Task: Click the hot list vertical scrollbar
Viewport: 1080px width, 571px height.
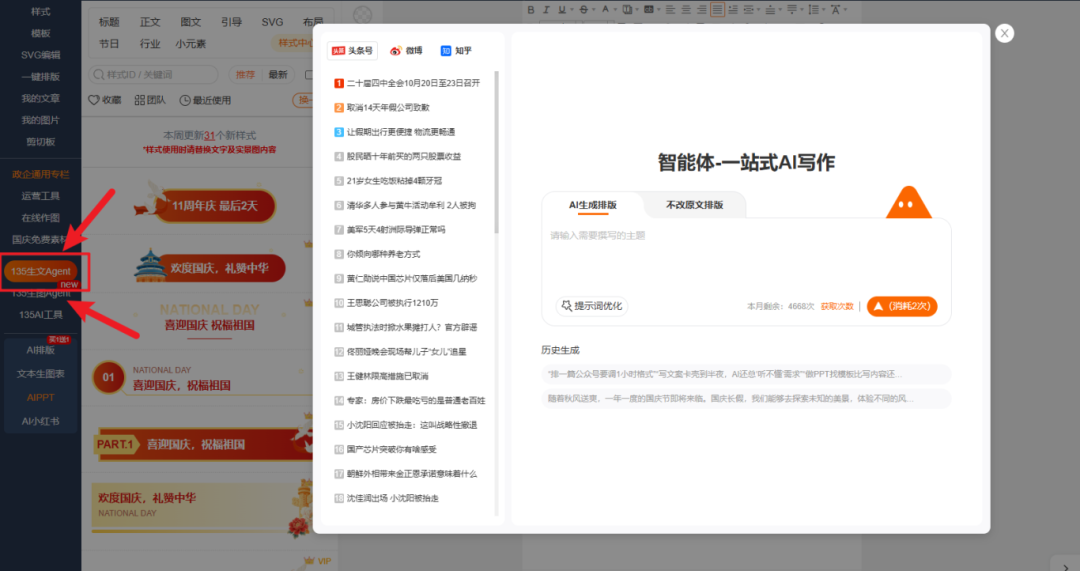Action: click(x=497, y=150)
